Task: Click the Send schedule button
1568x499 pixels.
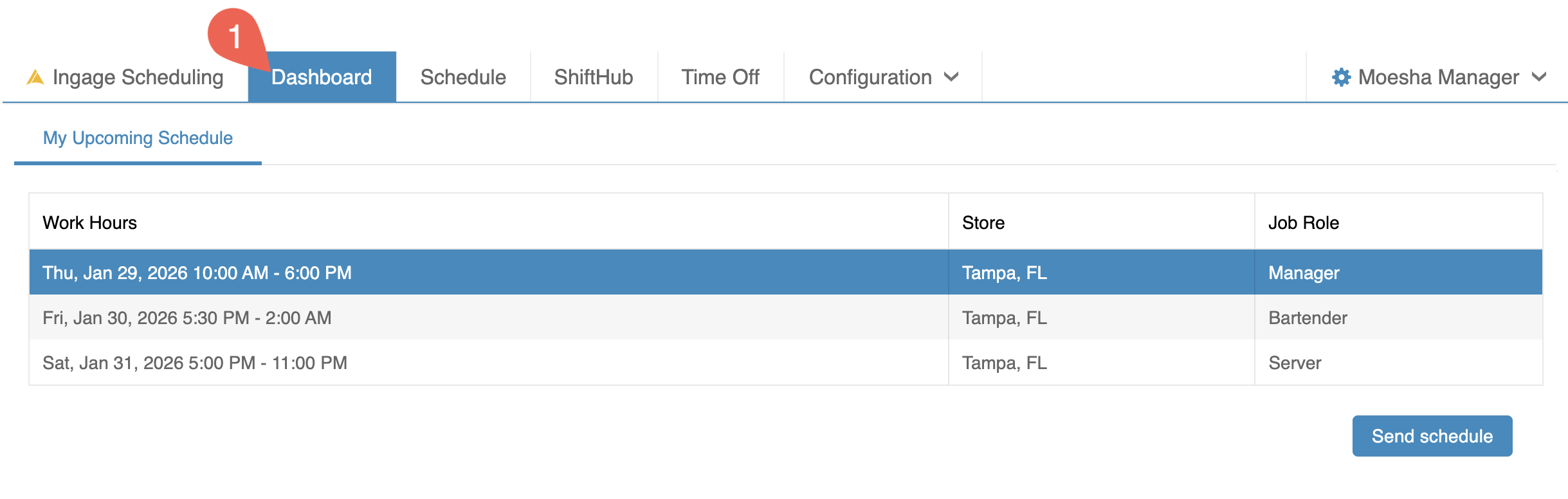Action: (x=1432, y=436)
